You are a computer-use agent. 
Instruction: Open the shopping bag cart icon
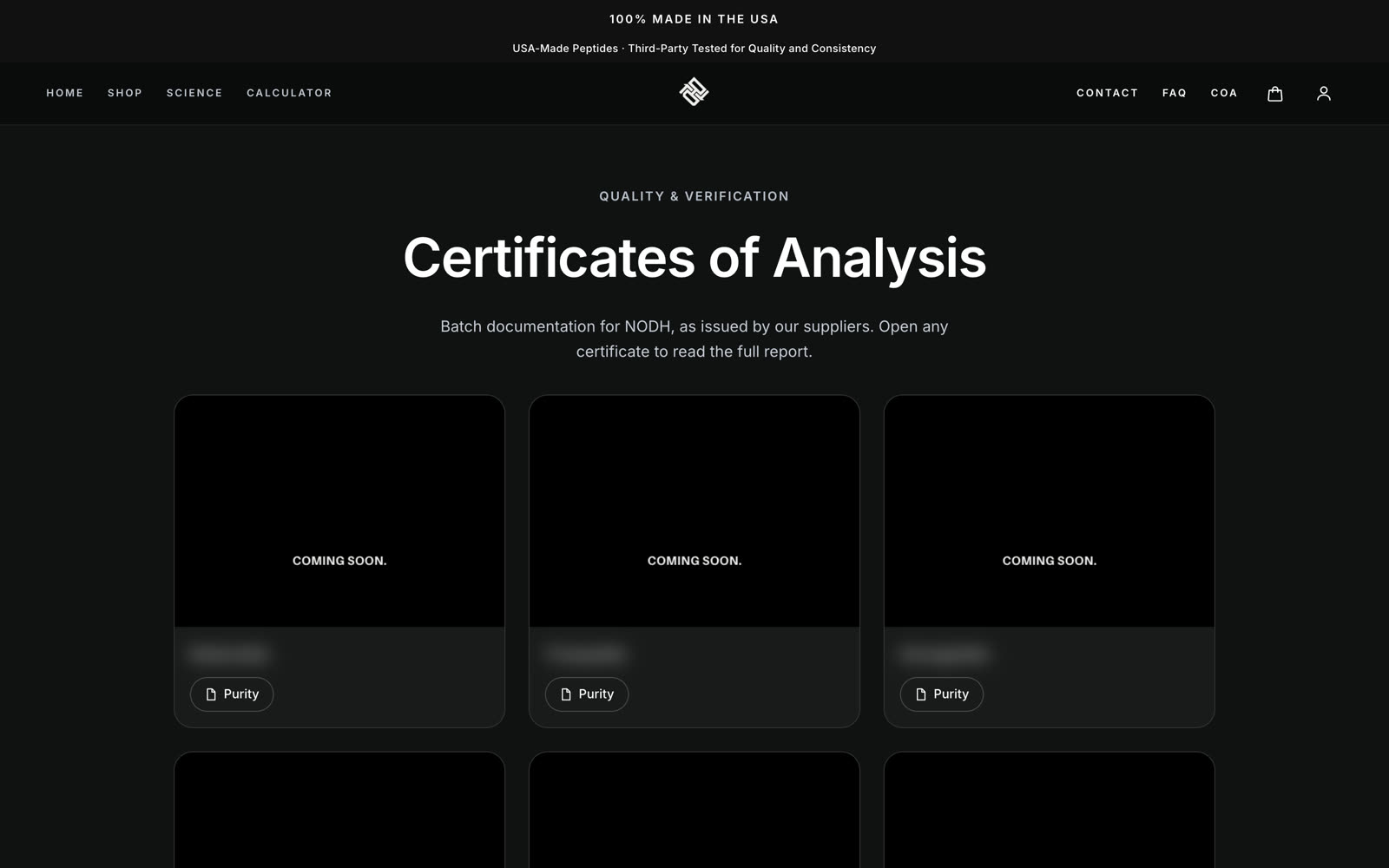pyautogui.click(x=1274, y=93)
